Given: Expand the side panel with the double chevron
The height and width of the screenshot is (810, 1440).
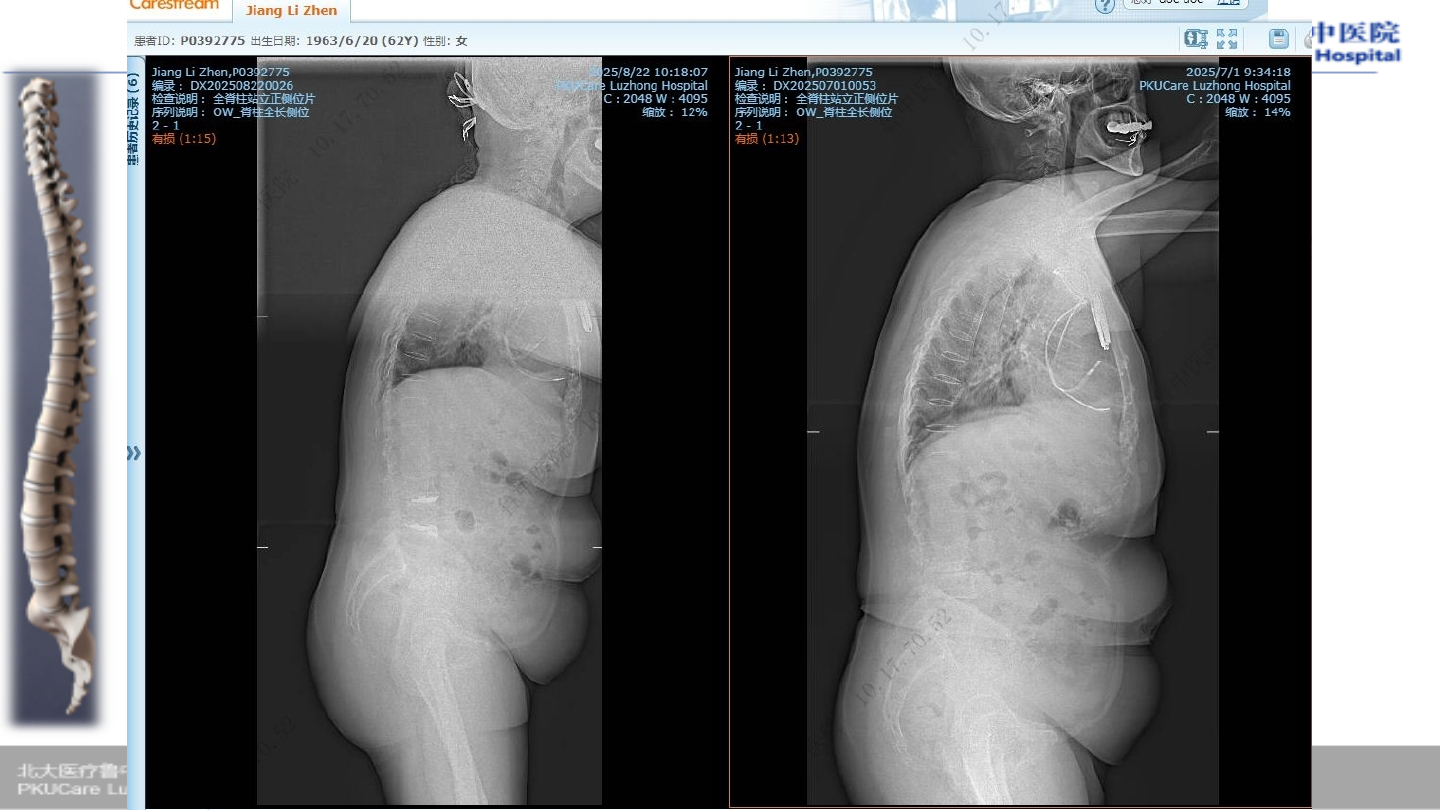Looking at the screenshot, I should click(134, 453).
